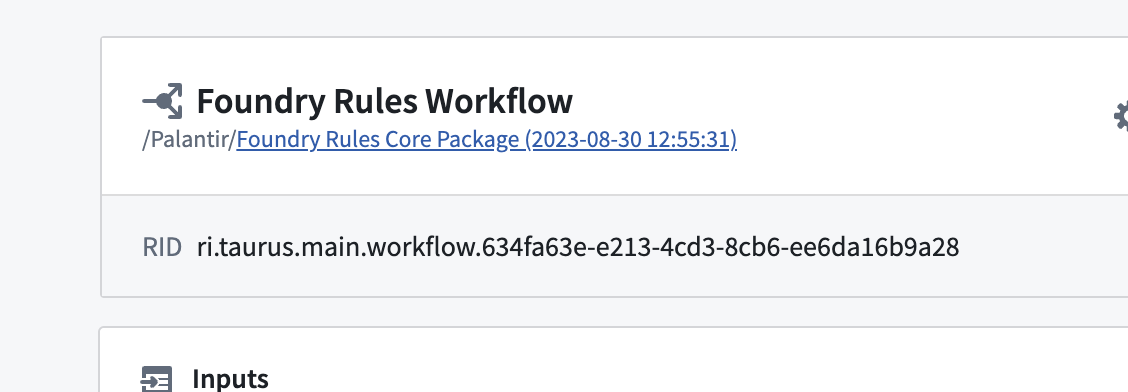Click the 2023-08-30 12:55:31 timestamp in link
This screenshot has width=1128, height=392.
pyautogui.click(x=631, y=139)
